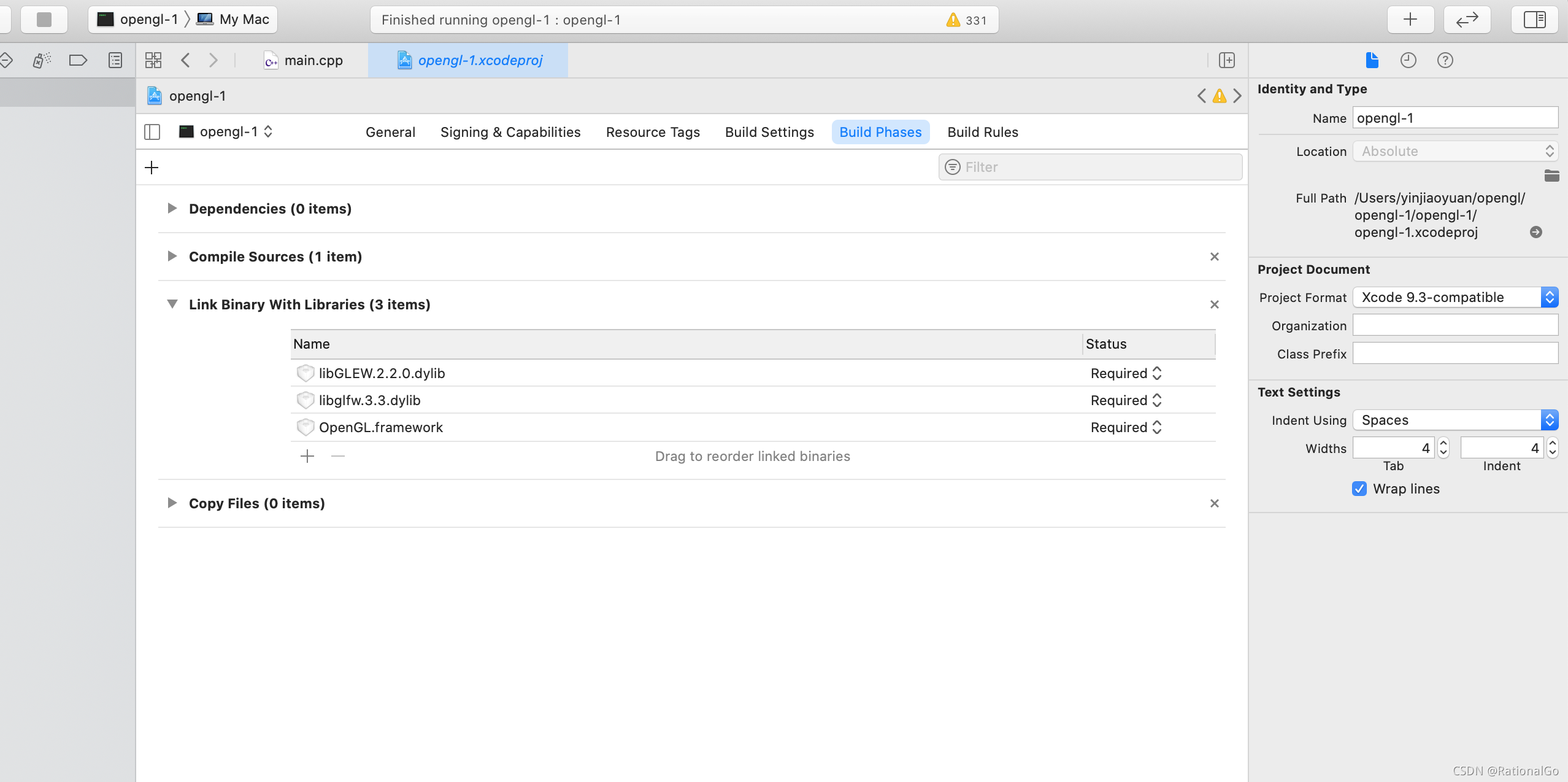Show the Quick Help inspector
The image size is (1568, 782).
click(1445, 60)
